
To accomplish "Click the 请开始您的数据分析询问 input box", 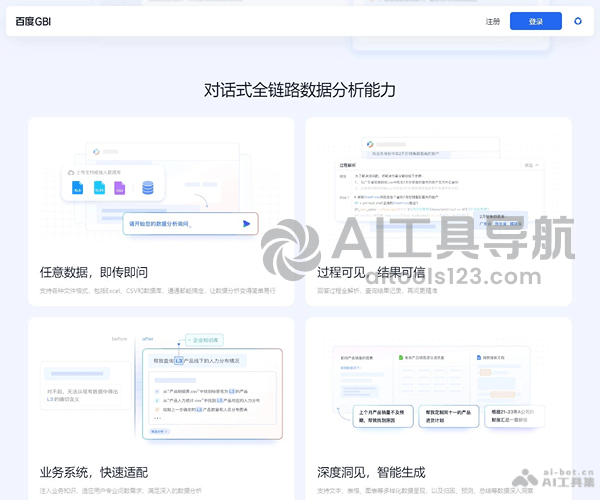I will [191, 223].
